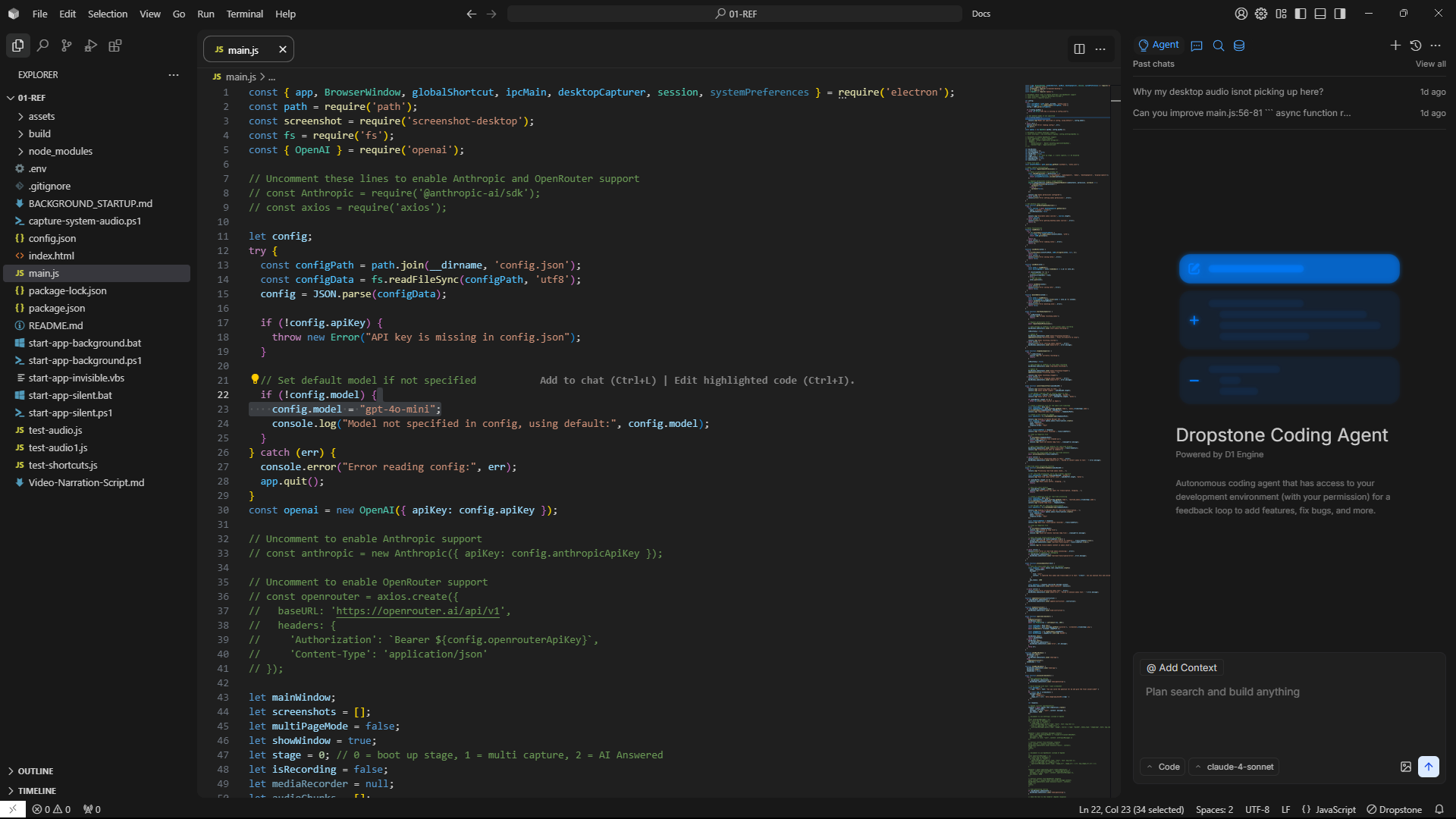Start a new chat with plus icon

coord(1395,45)
